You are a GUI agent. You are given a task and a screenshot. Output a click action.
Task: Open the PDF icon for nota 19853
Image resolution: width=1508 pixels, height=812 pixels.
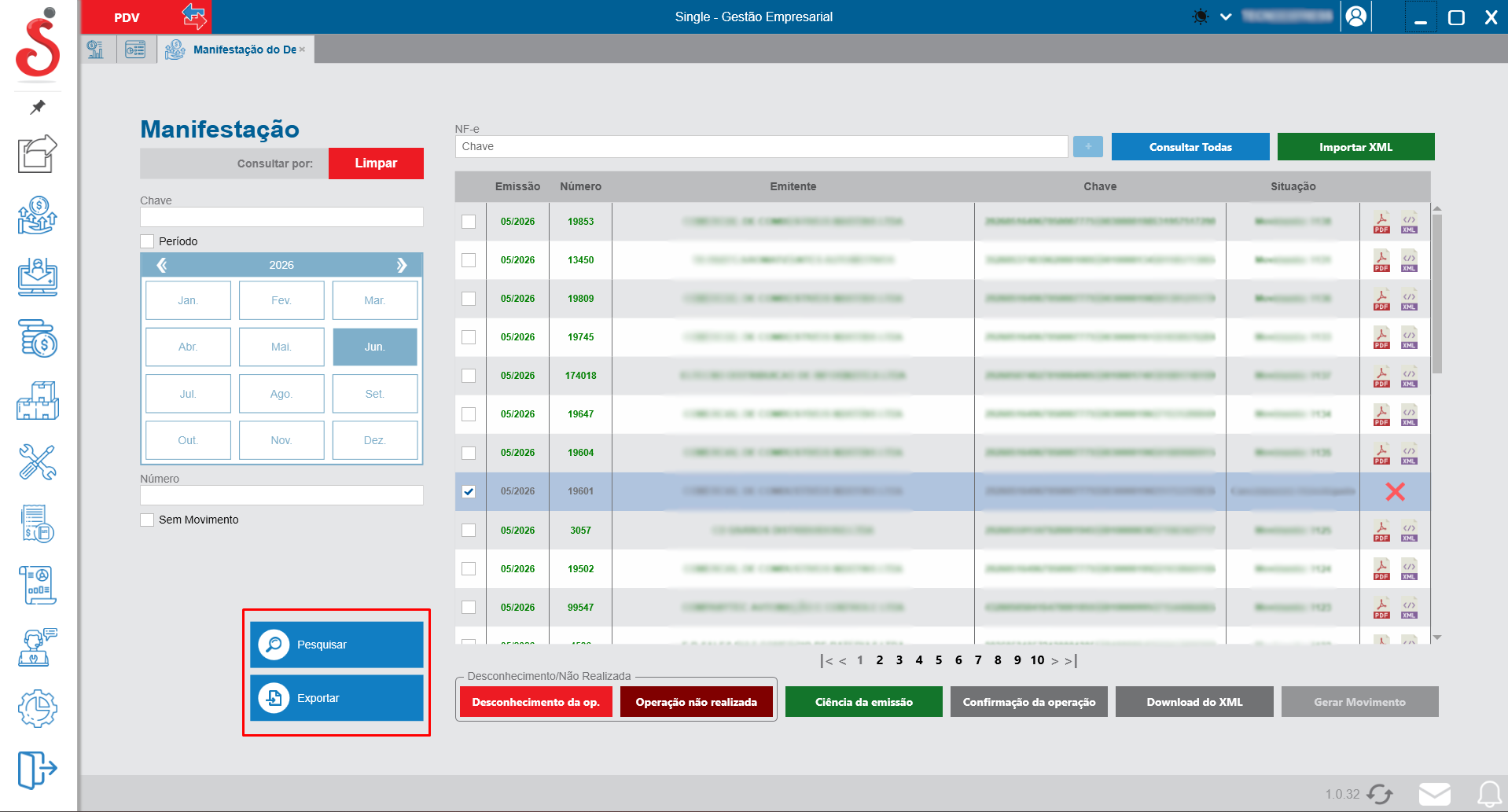coord(1381,222)
